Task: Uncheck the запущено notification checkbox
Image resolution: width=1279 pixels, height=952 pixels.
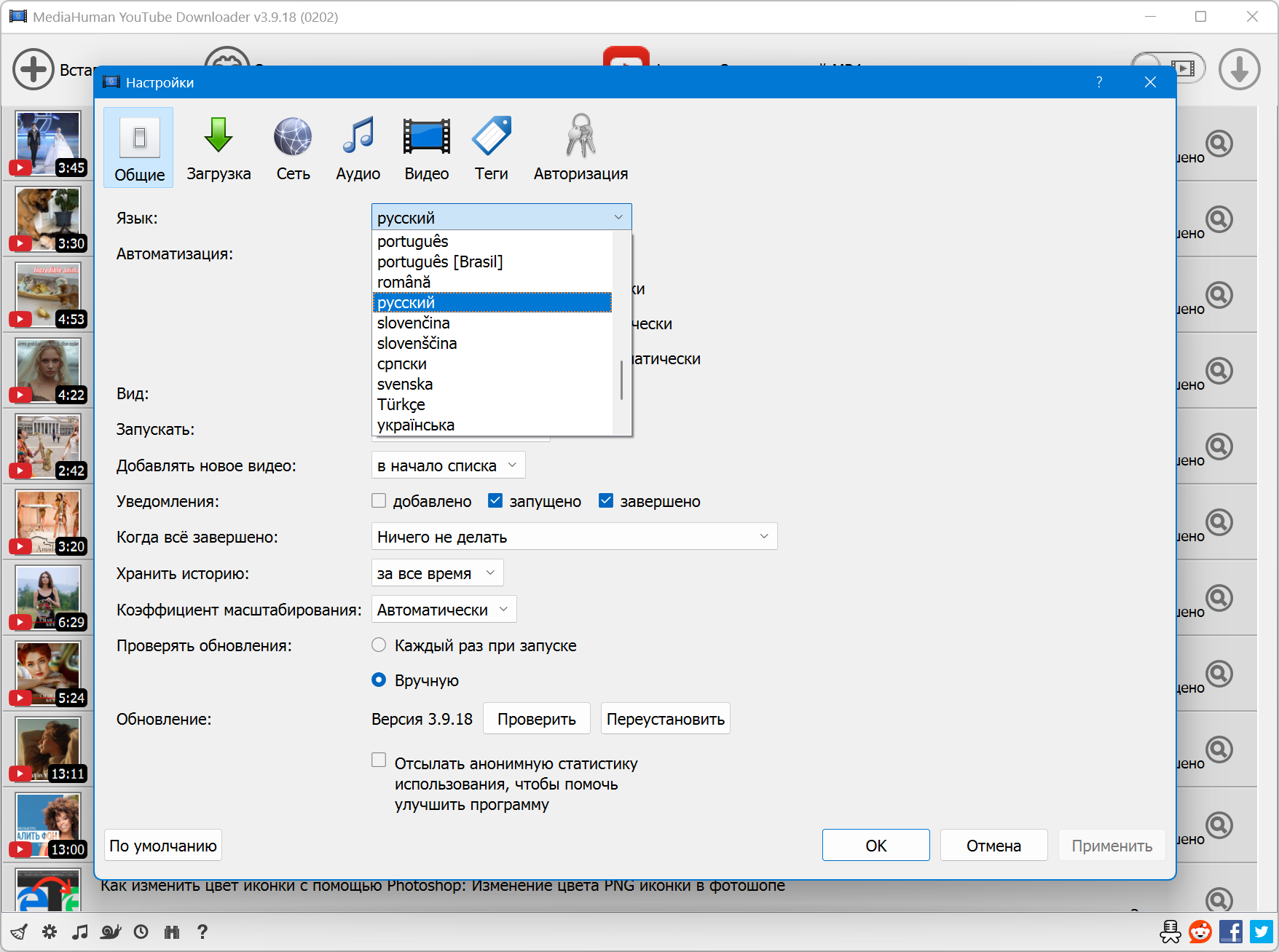Action: (495, 501)
